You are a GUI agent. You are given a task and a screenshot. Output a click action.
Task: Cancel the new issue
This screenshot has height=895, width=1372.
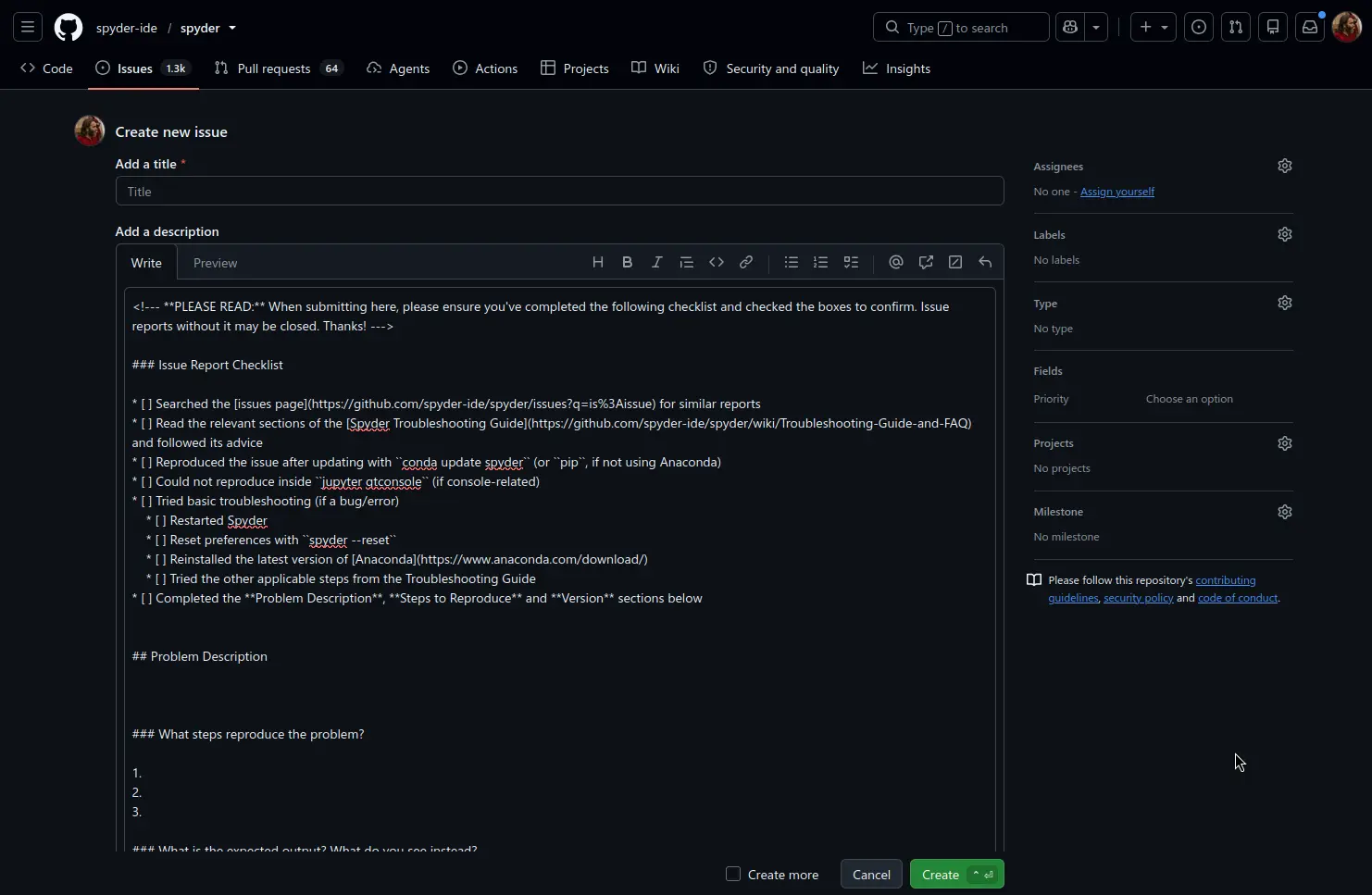click(871, 875)
